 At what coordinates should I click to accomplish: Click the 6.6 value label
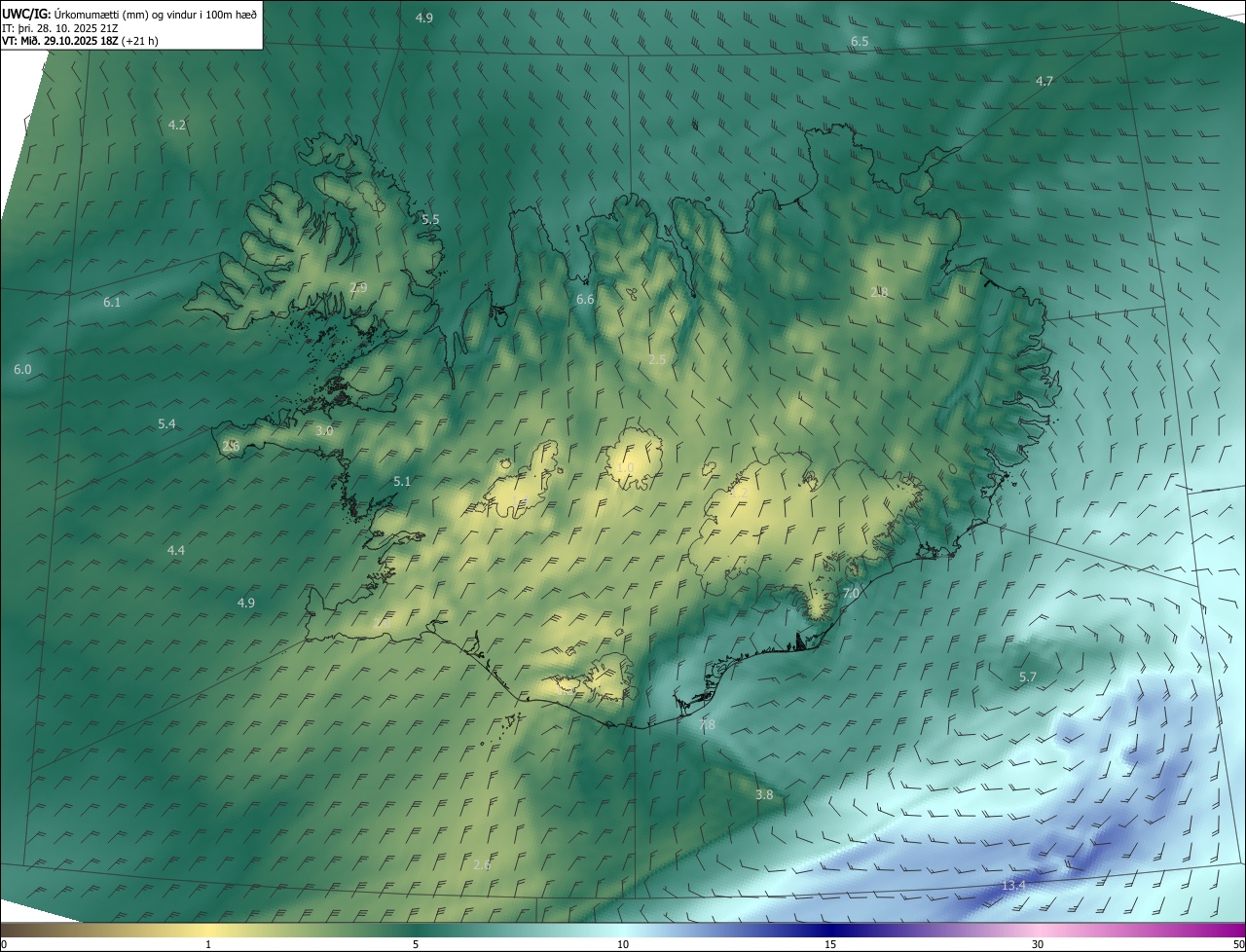click(585, 299)
